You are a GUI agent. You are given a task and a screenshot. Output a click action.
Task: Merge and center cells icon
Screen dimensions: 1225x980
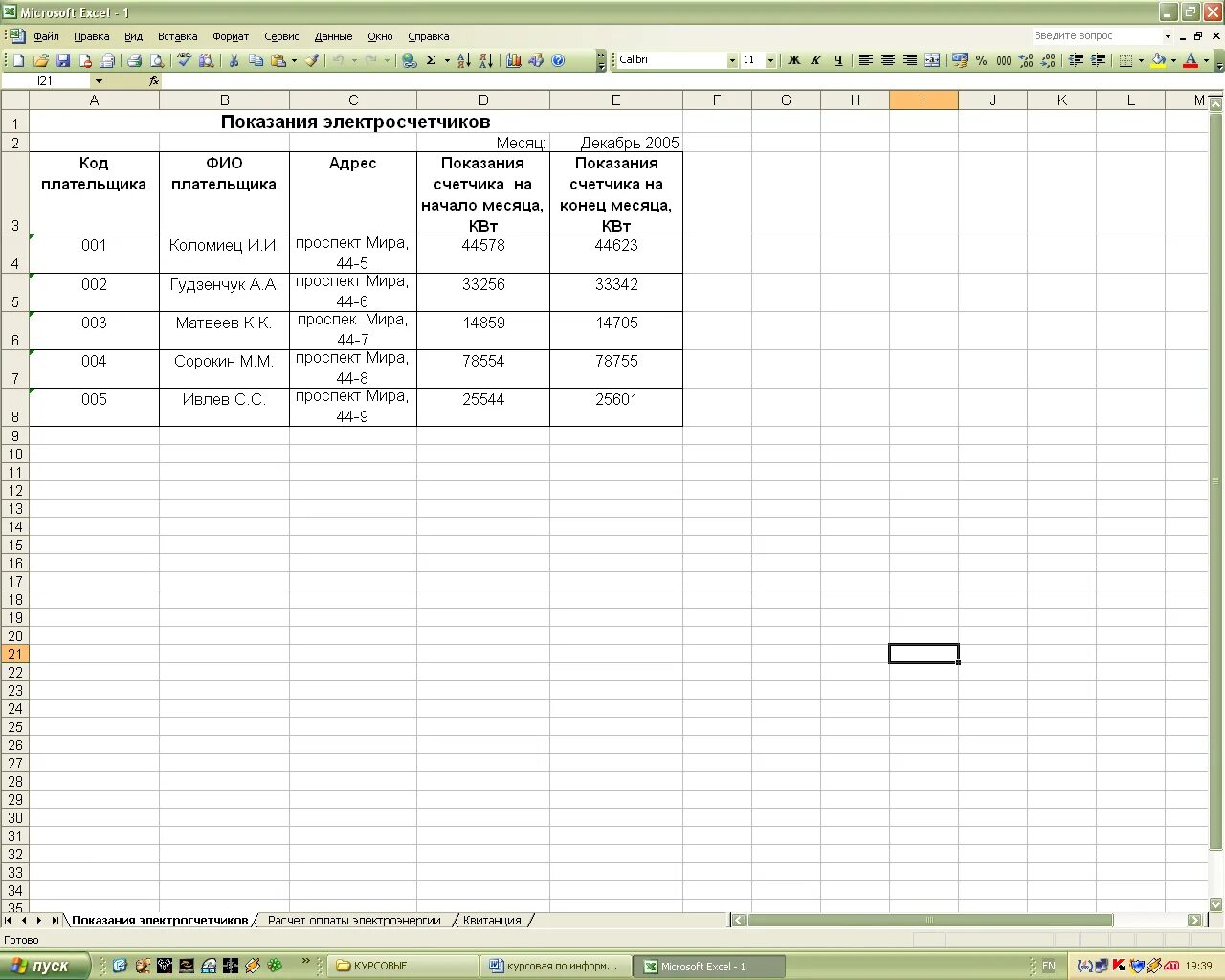coord(932,60)
